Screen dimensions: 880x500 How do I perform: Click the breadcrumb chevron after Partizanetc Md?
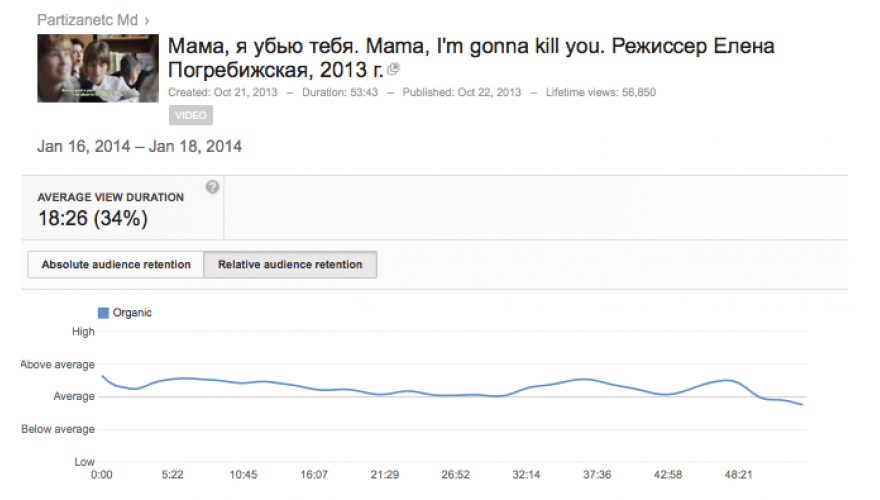click(x=147, y=21)
